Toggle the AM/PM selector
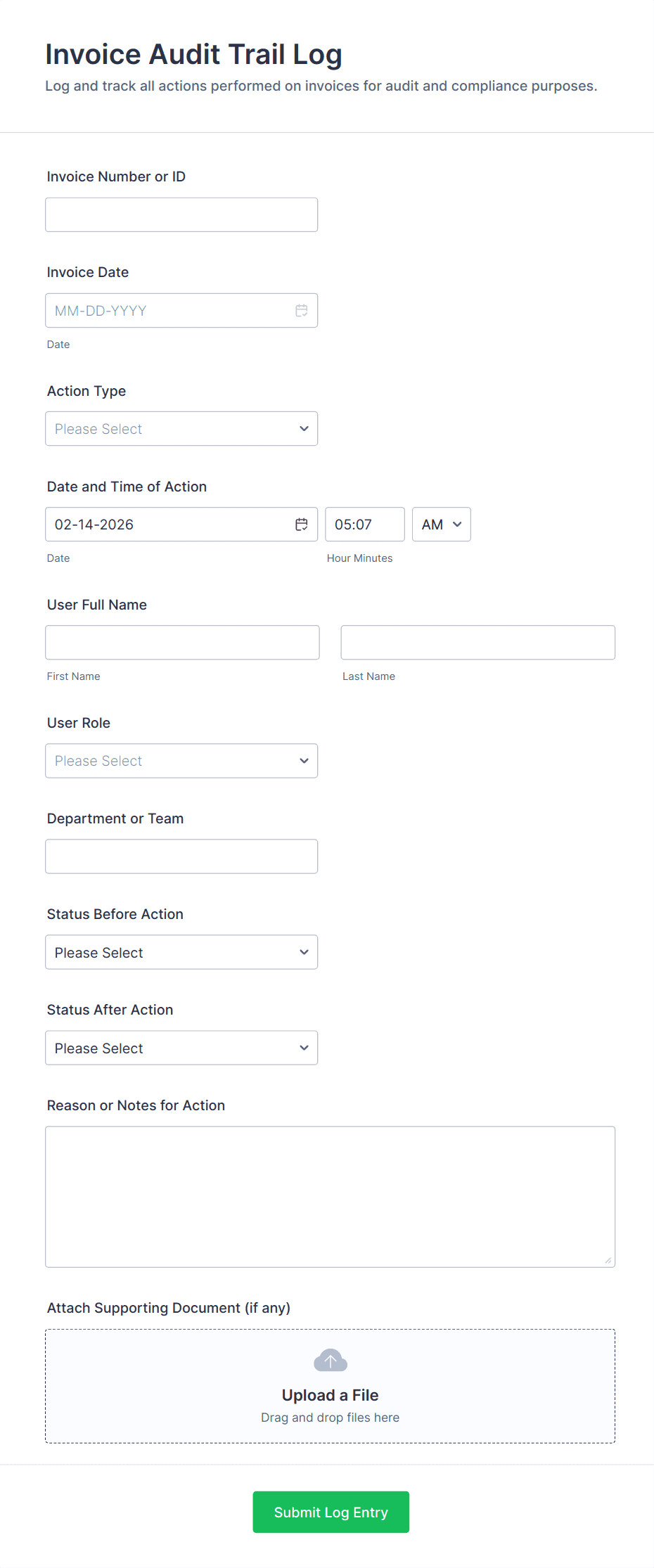Image resolution: width=654 pixels, height=1568 pixels. point(441,525)
